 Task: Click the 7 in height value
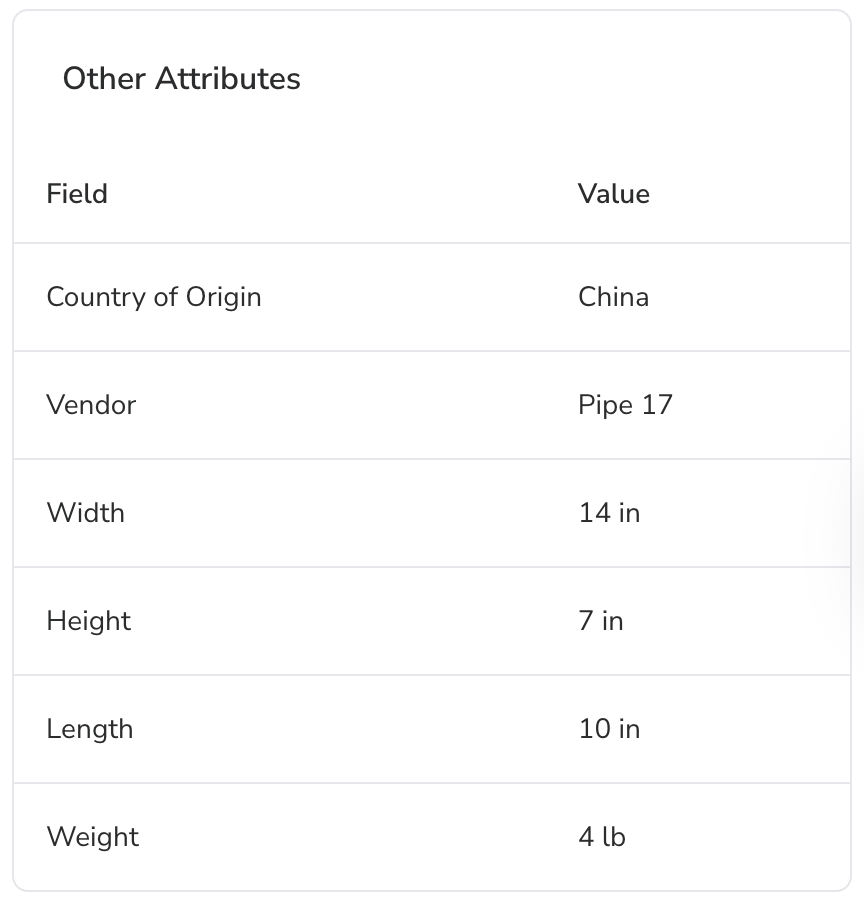[600, 621]
